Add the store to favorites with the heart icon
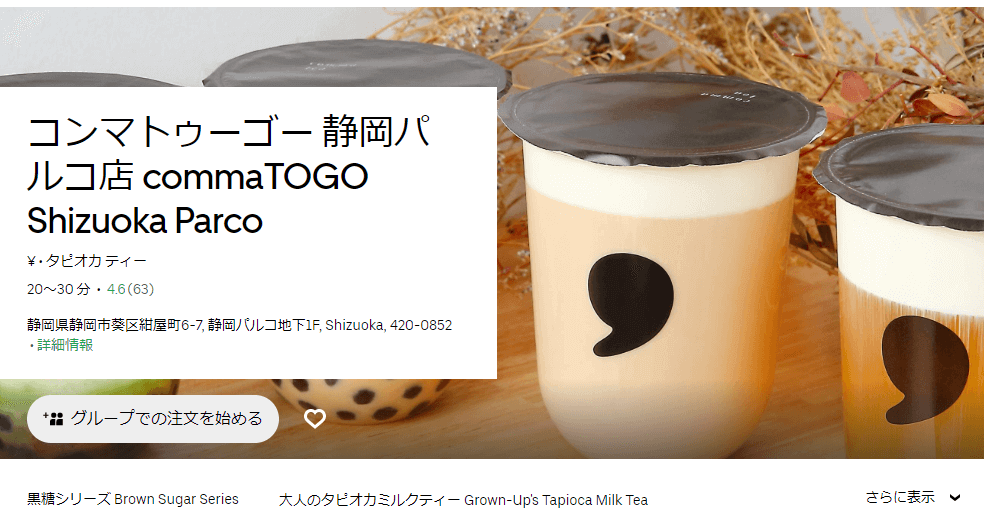The image size is (984, 524). coord(314,419)
